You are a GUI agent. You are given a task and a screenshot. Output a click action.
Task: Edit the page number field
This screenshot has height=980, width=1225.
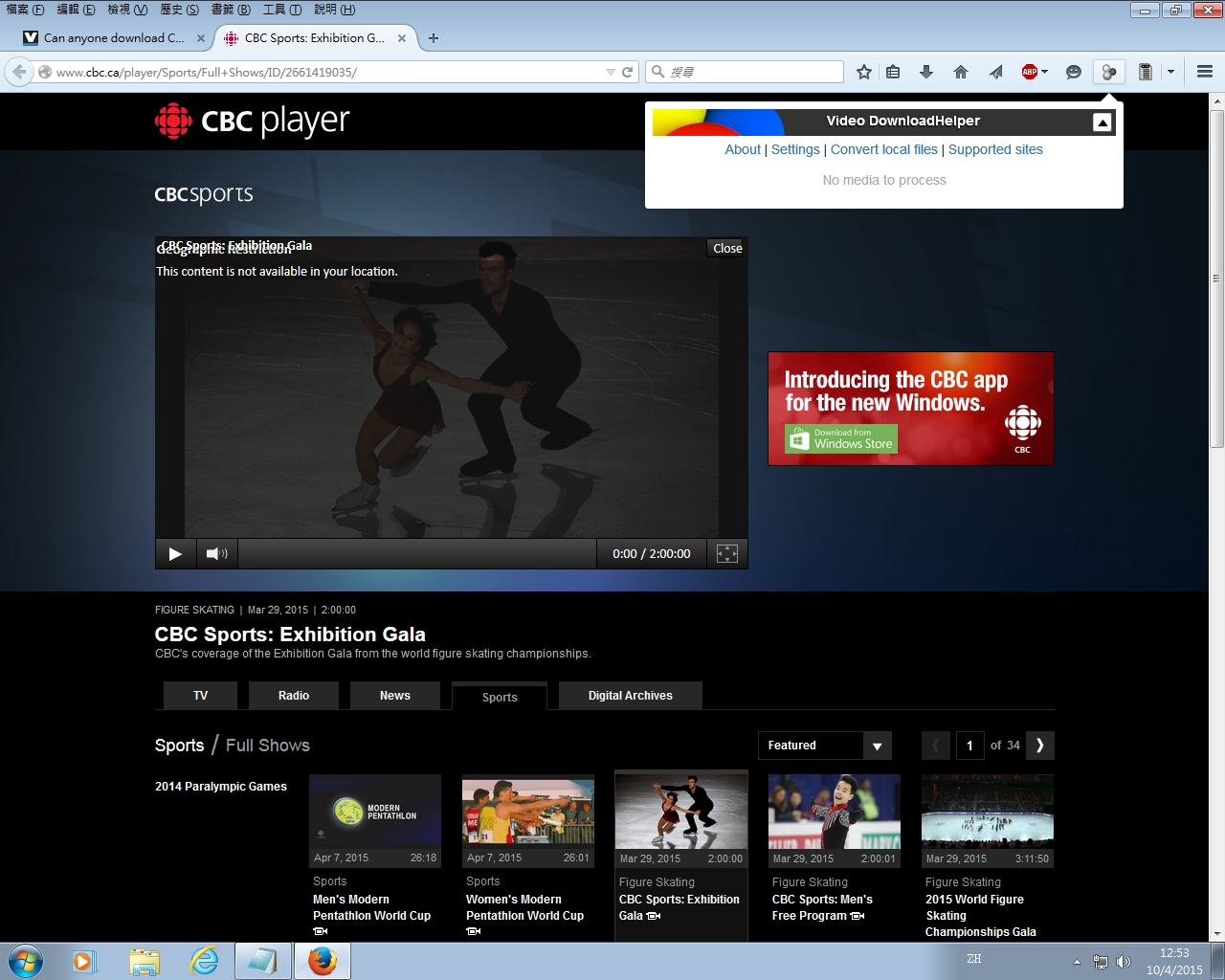click(x=969, y=746)
